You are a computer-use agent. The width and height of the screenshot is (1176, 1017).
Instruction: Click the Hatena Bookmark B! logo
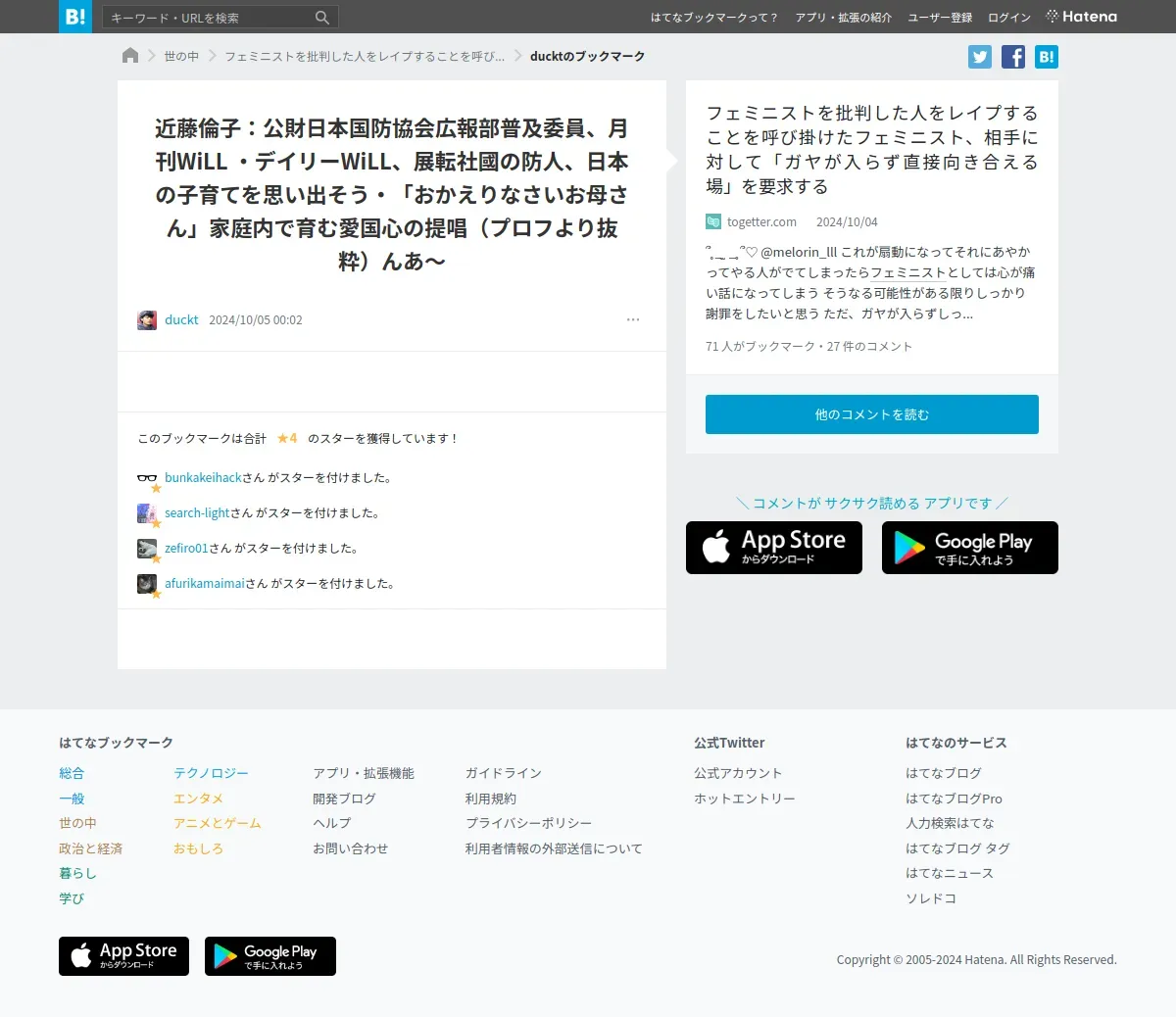(75, 17)
